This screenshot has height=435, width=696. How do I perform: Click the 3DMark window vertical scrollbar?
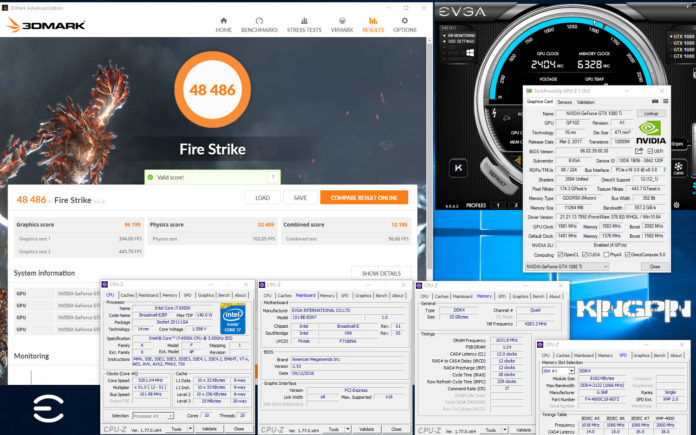[x=429, y=153]
